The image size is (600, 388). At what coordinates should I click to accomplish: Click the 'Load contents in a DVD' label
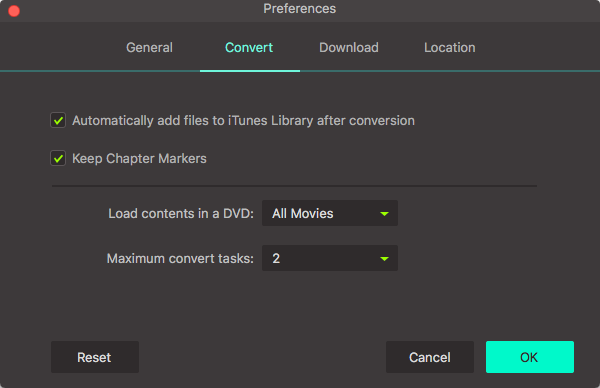181,214
